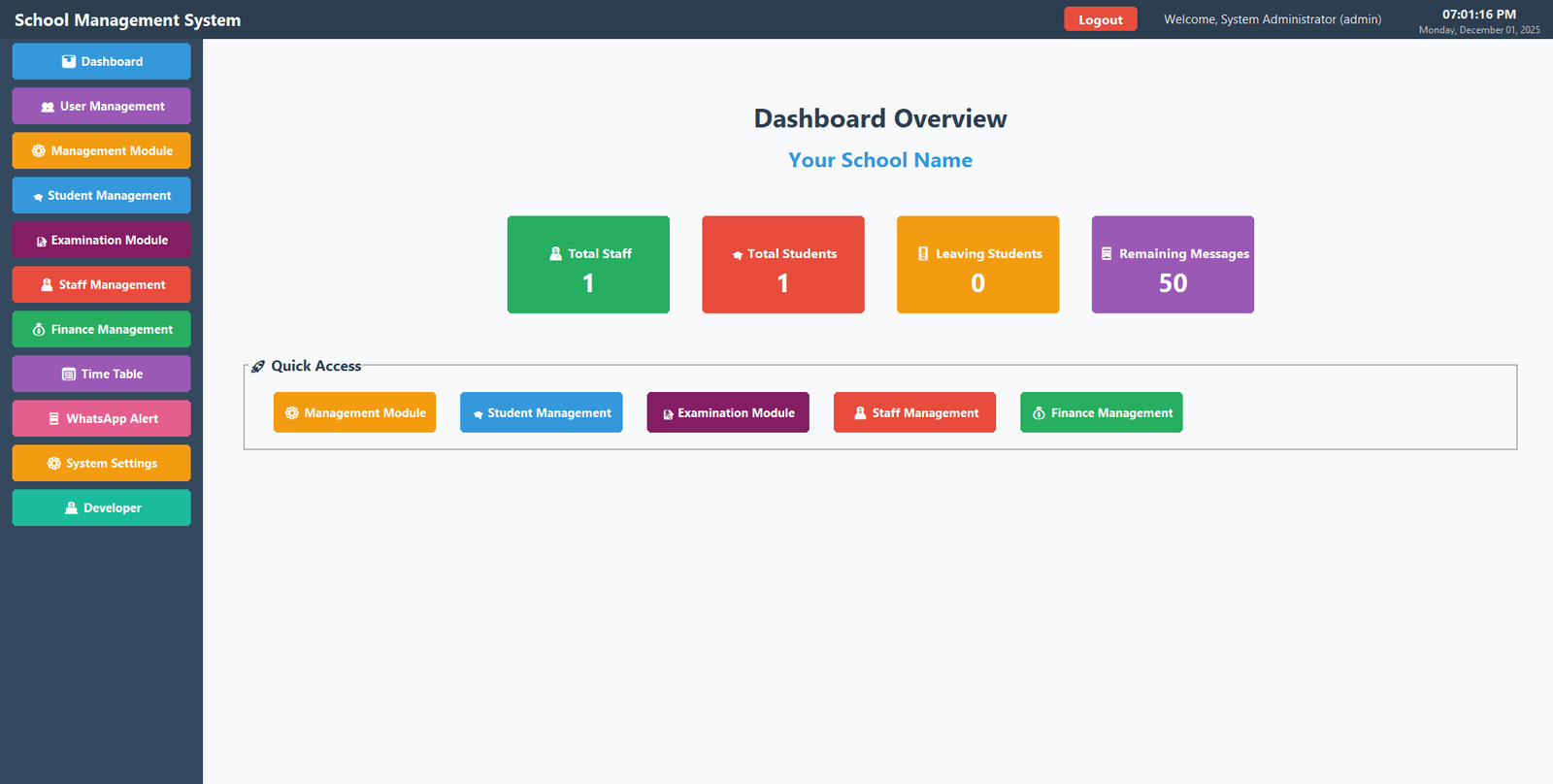Open Dashboard from the sidebar

(101, 61)
